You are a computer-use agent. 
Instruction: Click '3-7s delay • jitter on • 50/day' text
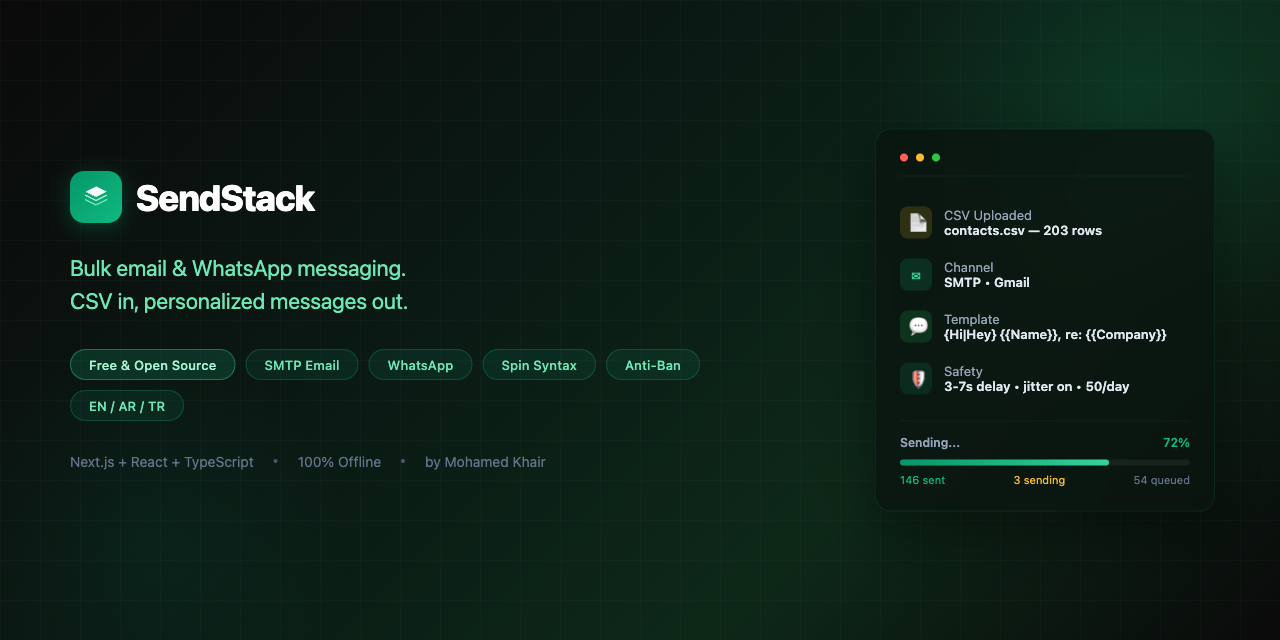click(x=1037, y=387)
